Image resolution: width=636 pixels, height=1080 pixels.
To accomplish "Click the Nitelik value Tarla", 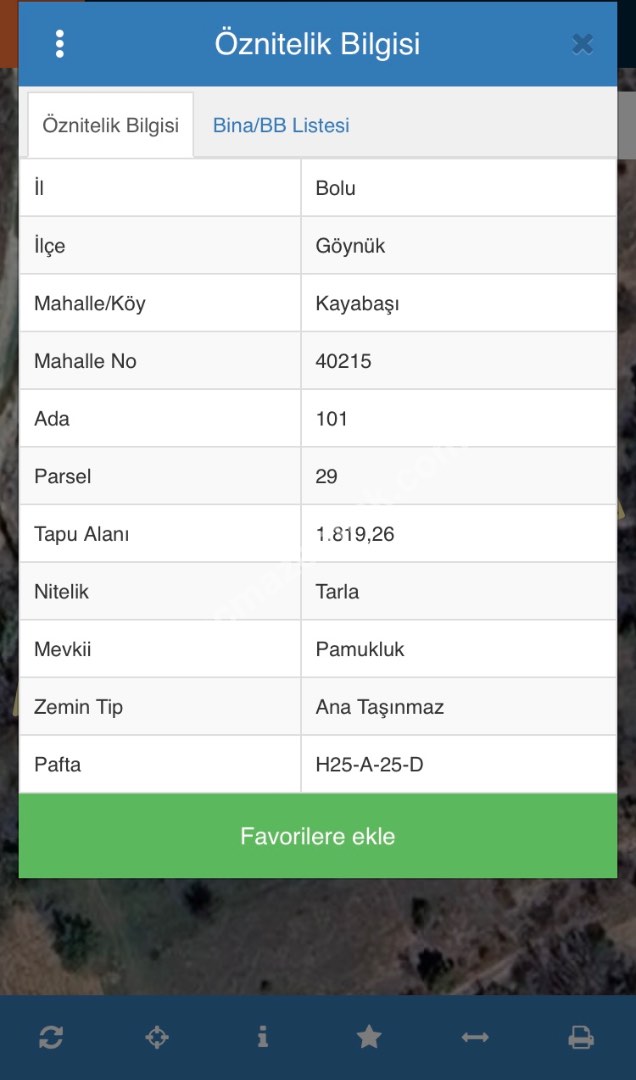I will click(337, 592).
